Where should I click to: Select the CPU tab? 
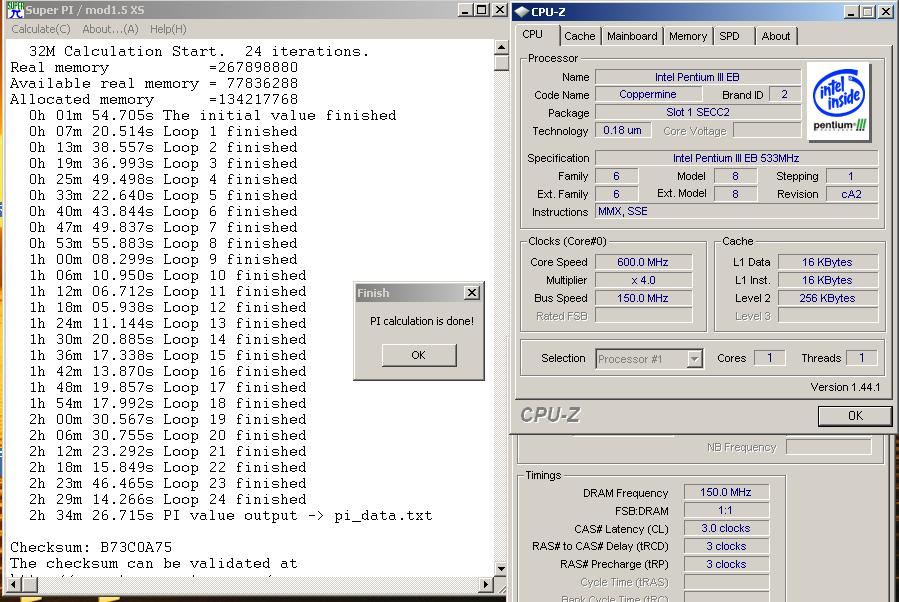click(533, 34)
